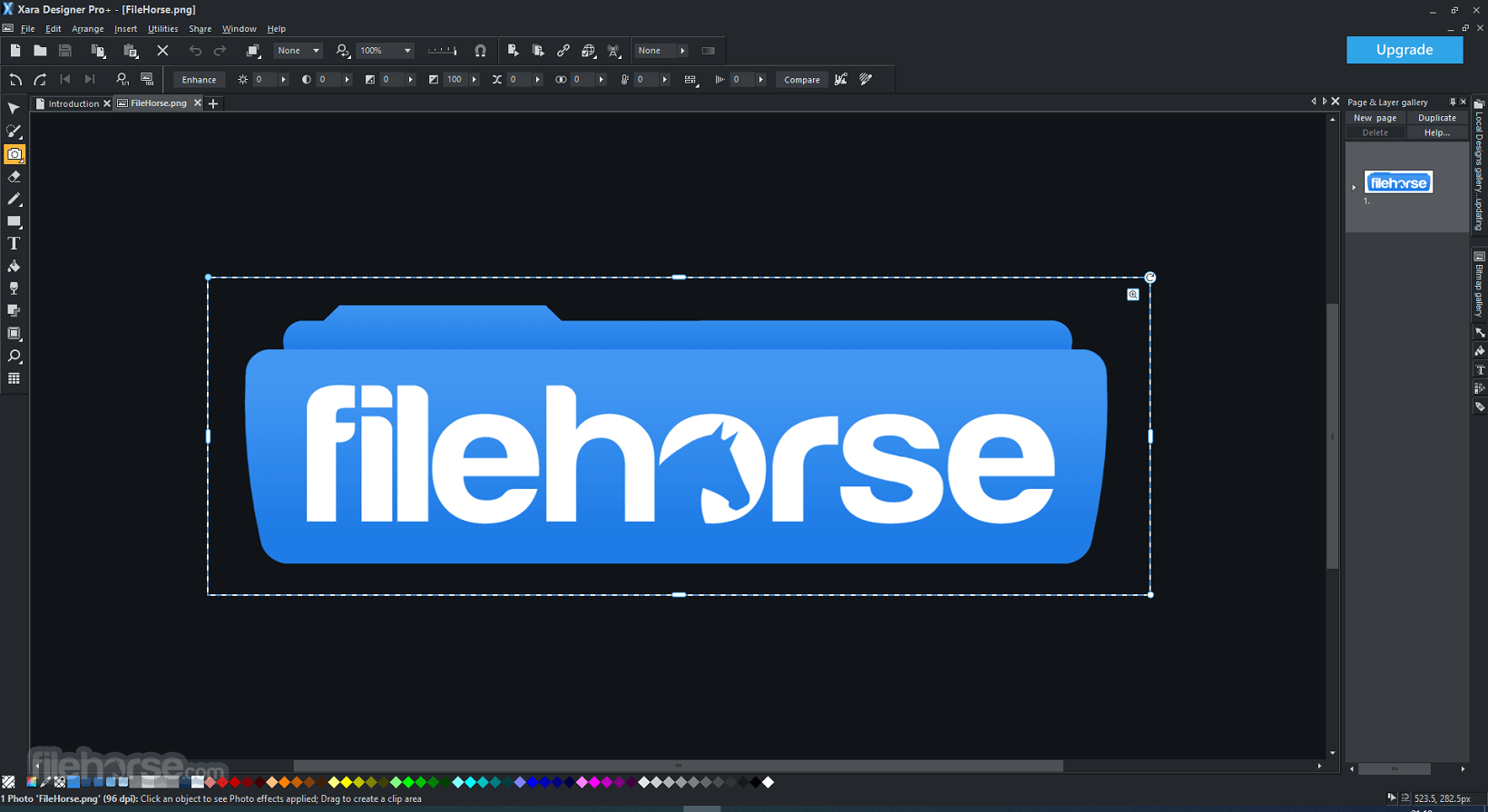
Task: Select the Eraser tool
Action: click(14, 177)
